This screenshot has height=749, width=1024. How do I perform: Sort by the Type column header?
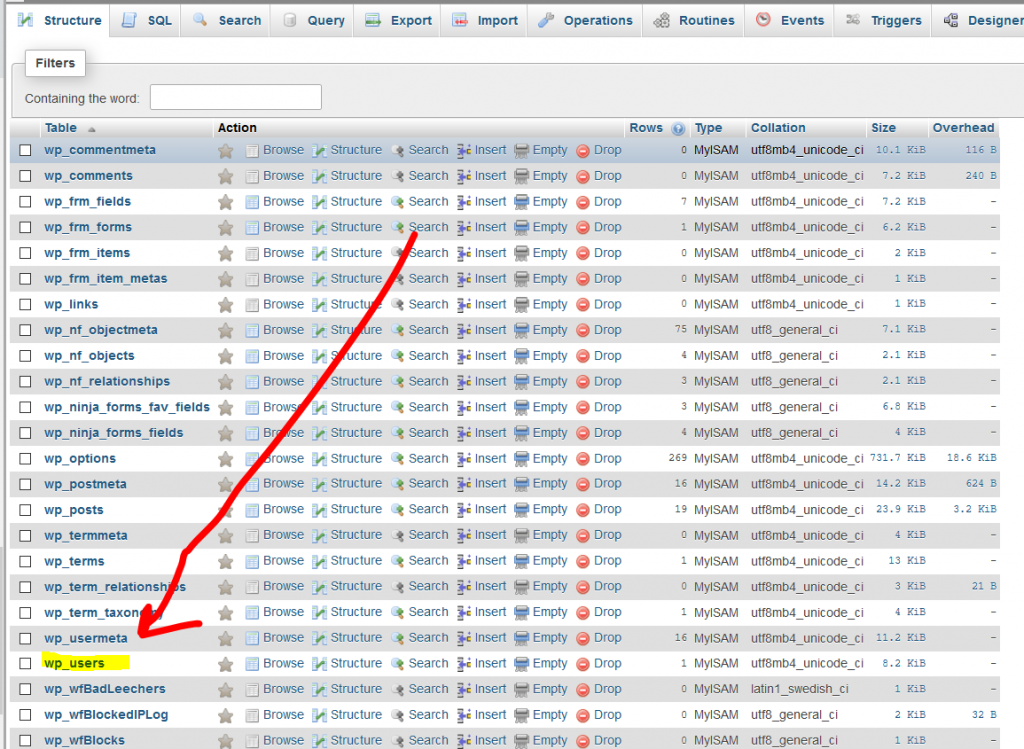(709, 128)
